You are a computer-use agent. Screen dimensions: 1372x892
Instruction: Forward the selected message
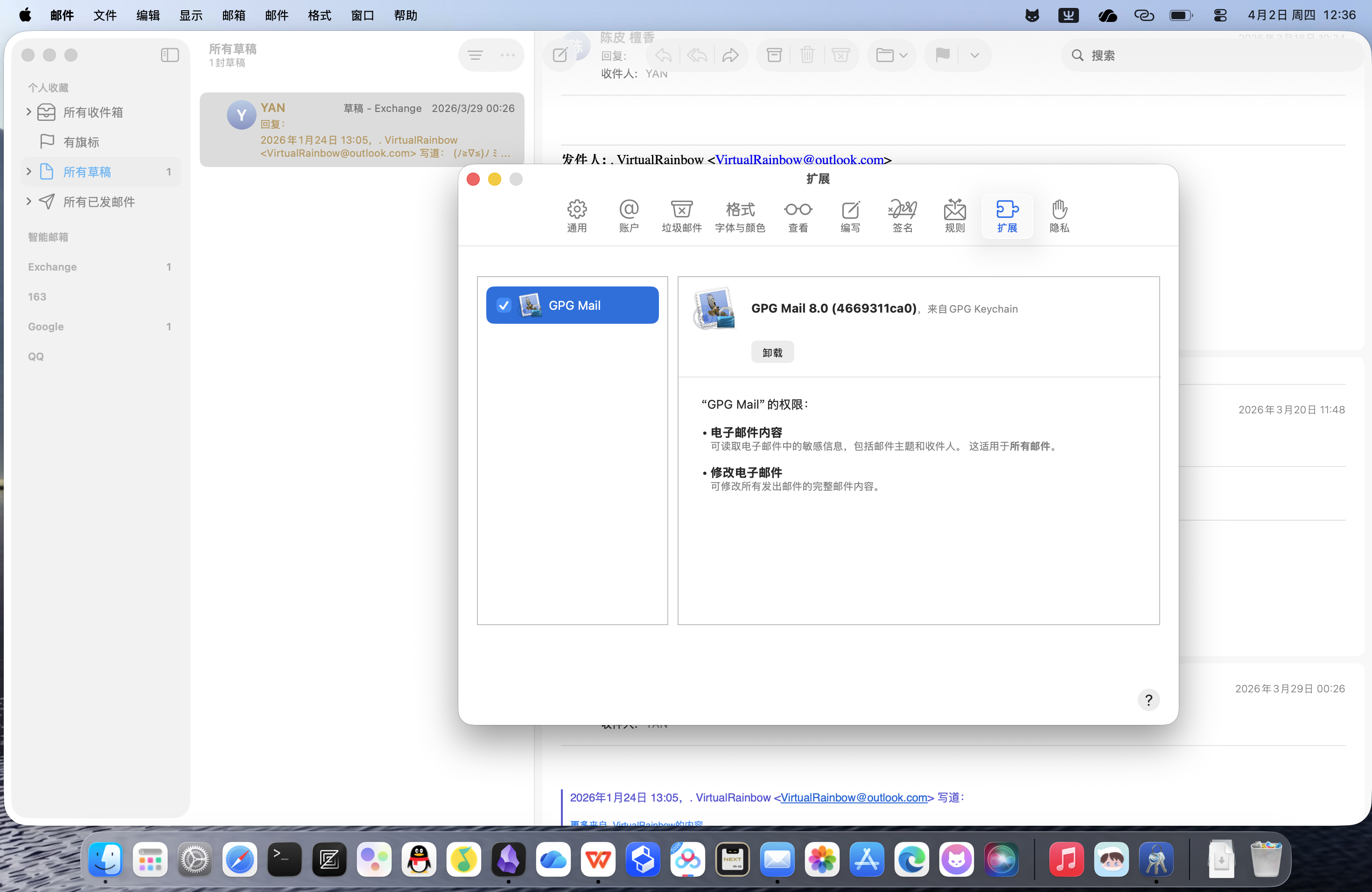[730, 56]
